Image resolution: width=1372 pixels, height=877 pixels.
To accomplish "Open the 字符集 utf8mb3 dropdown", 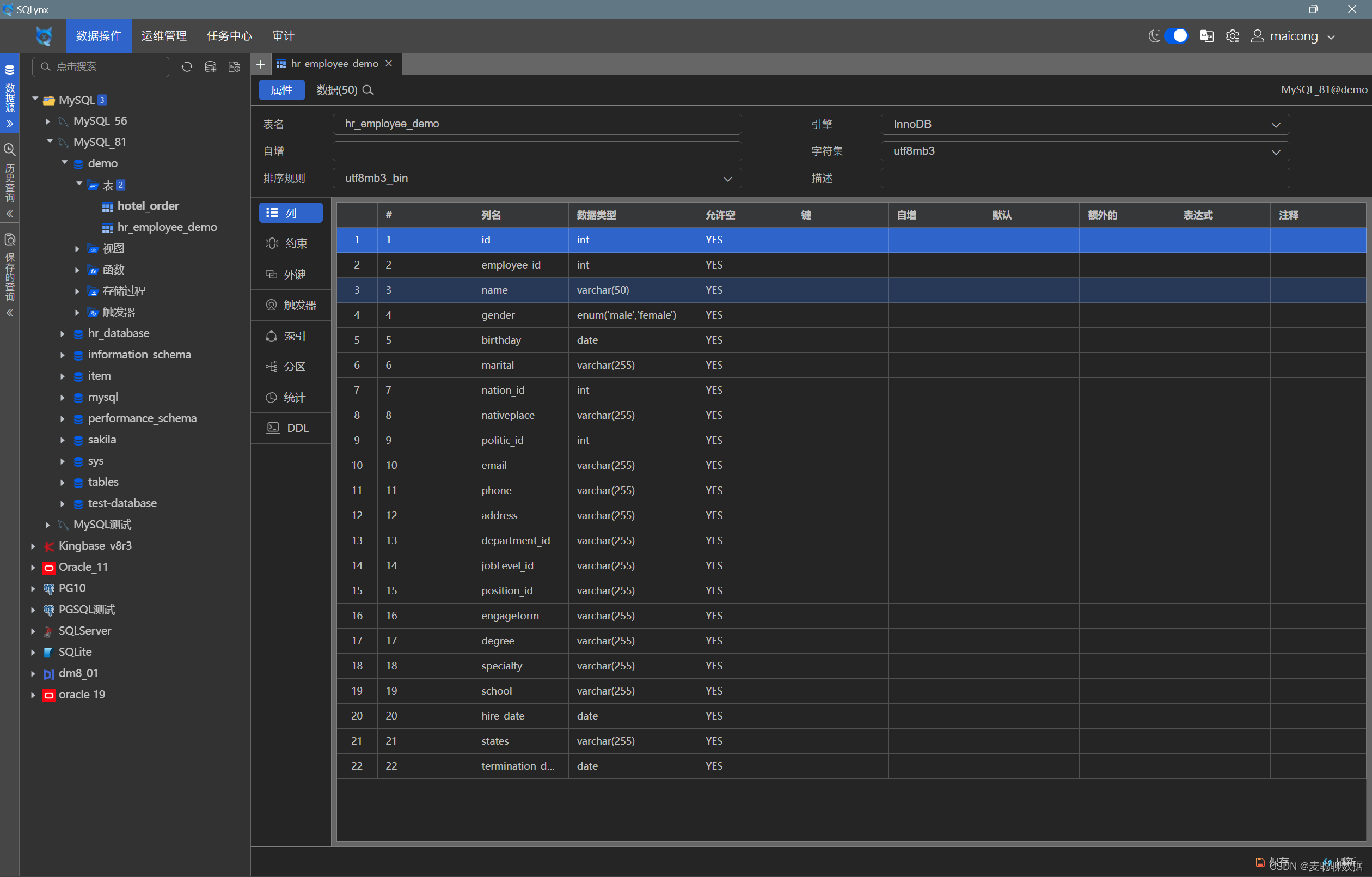I will [x=1085, y=151].
